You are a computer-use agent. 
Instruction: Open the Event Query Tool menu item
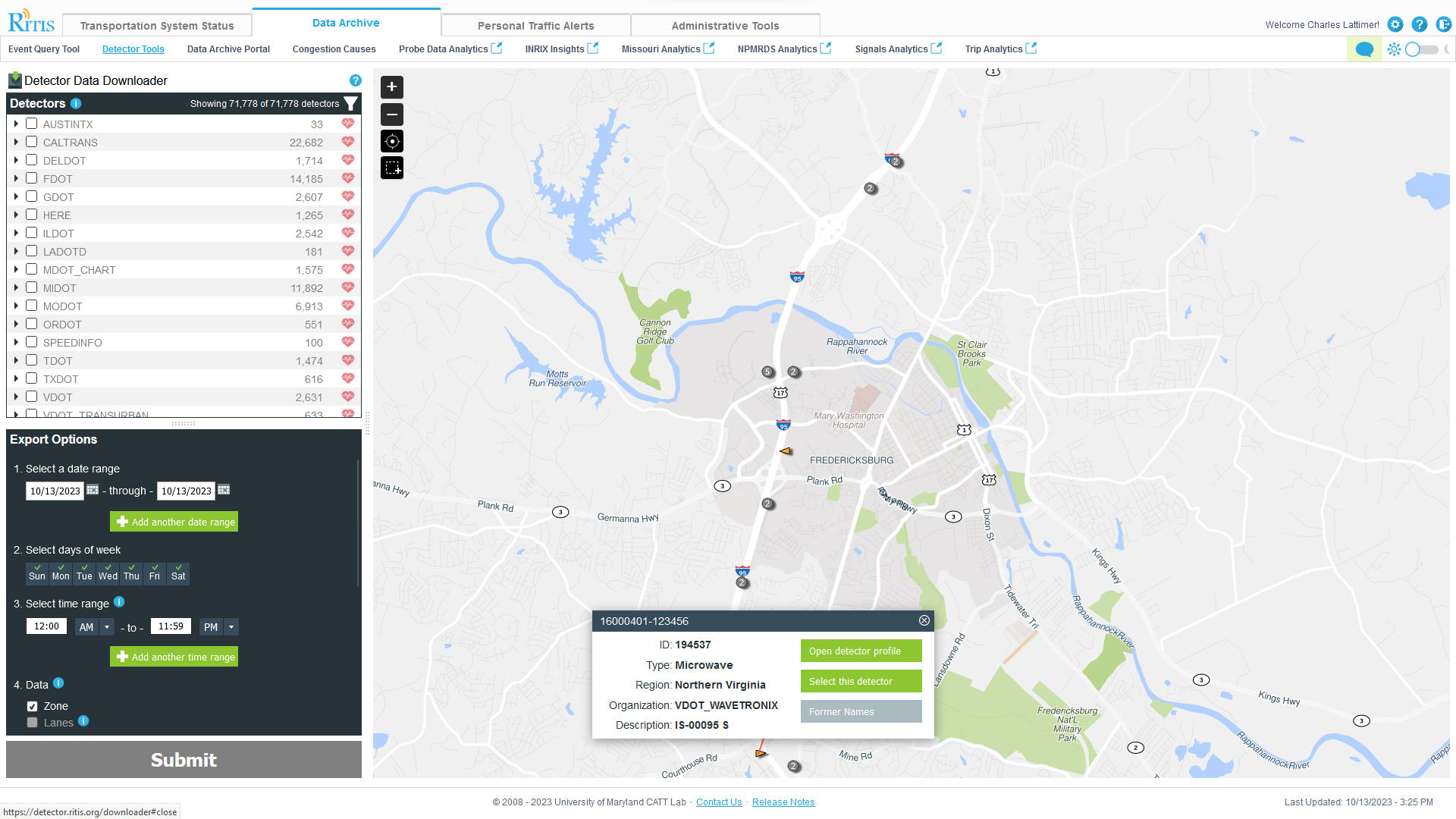[x=43, y=49]
